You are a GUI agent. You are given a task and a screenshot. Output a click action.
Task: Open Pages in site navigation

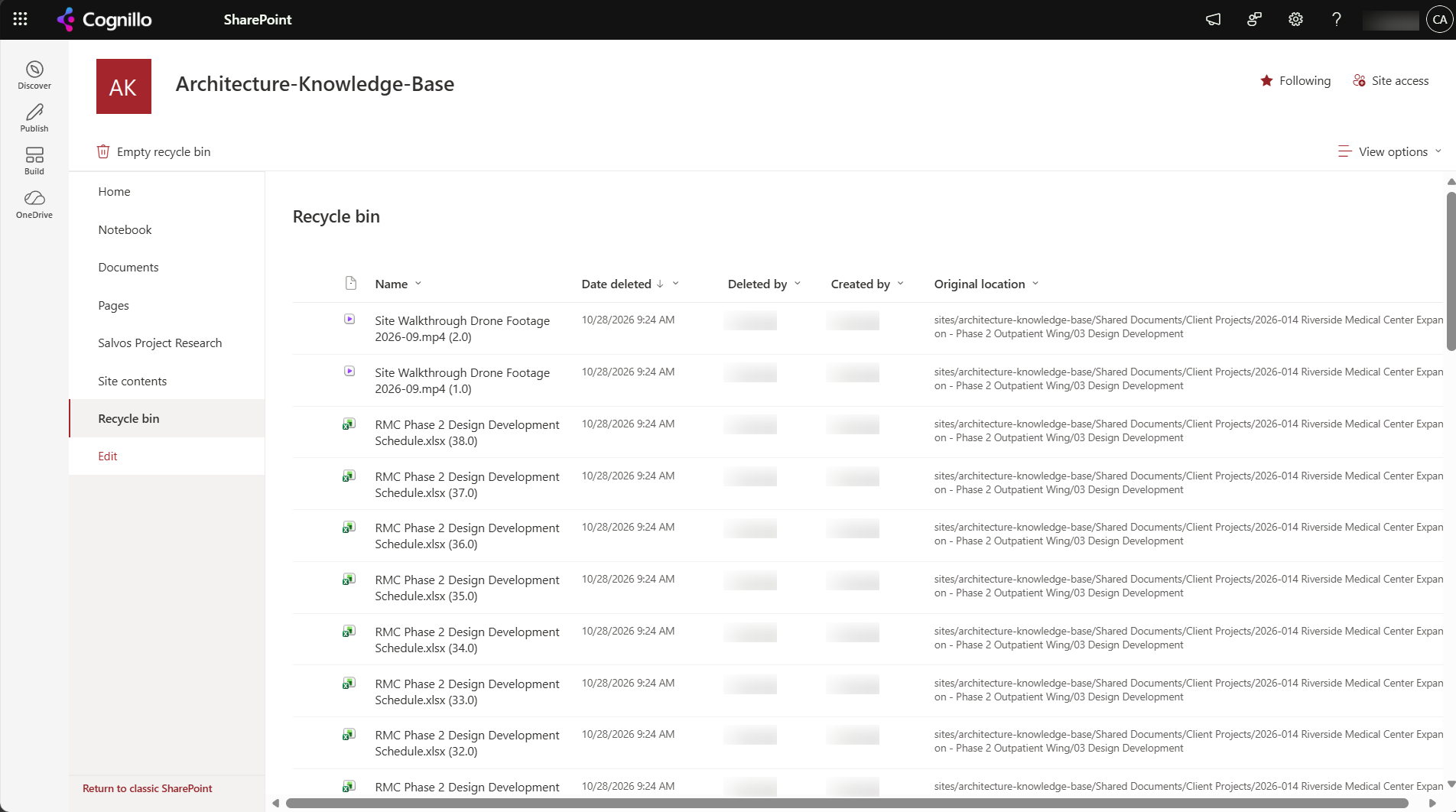(113, 305)
